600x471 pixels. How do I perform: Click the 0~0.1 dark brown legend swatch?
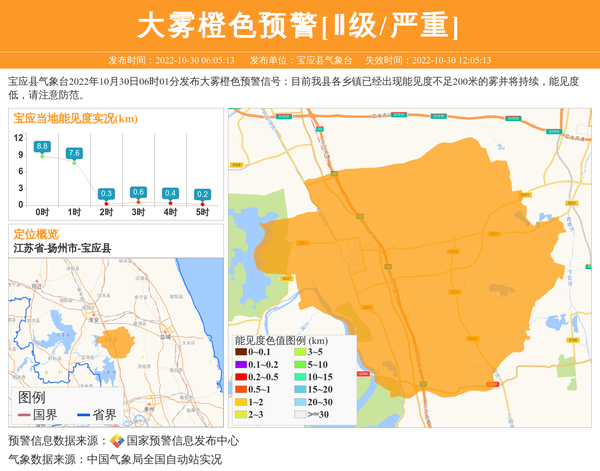(x=241, y=352)
